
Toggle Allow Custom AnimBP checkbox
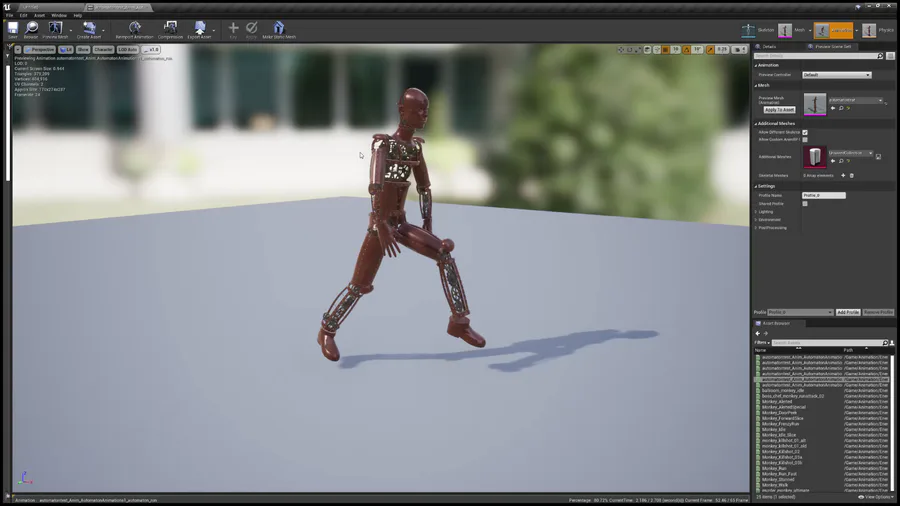(x=805, y=139)
